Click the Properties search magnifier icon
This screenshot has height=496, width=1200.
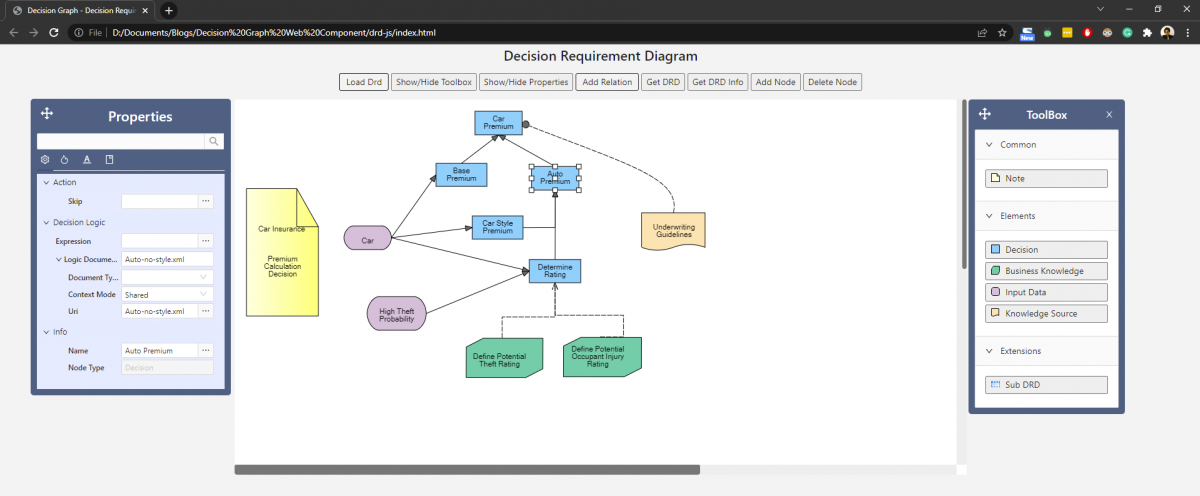pos(214,141)
